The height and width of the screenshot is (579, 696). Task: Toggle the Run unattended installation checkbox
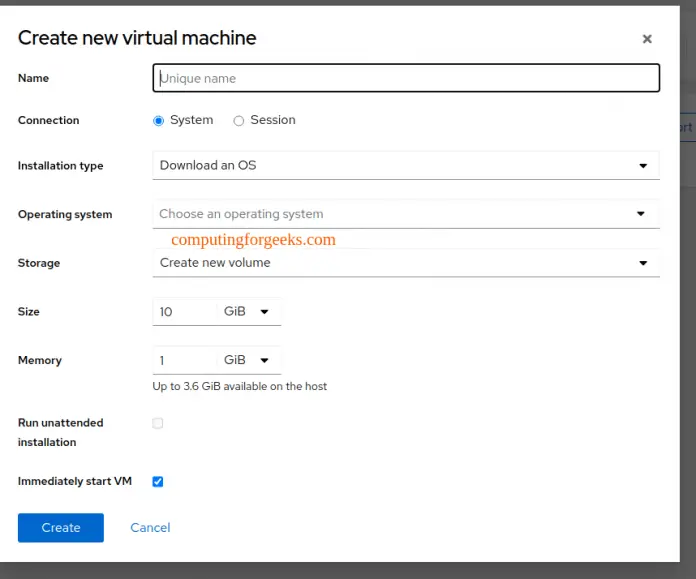tap(158, 424)
